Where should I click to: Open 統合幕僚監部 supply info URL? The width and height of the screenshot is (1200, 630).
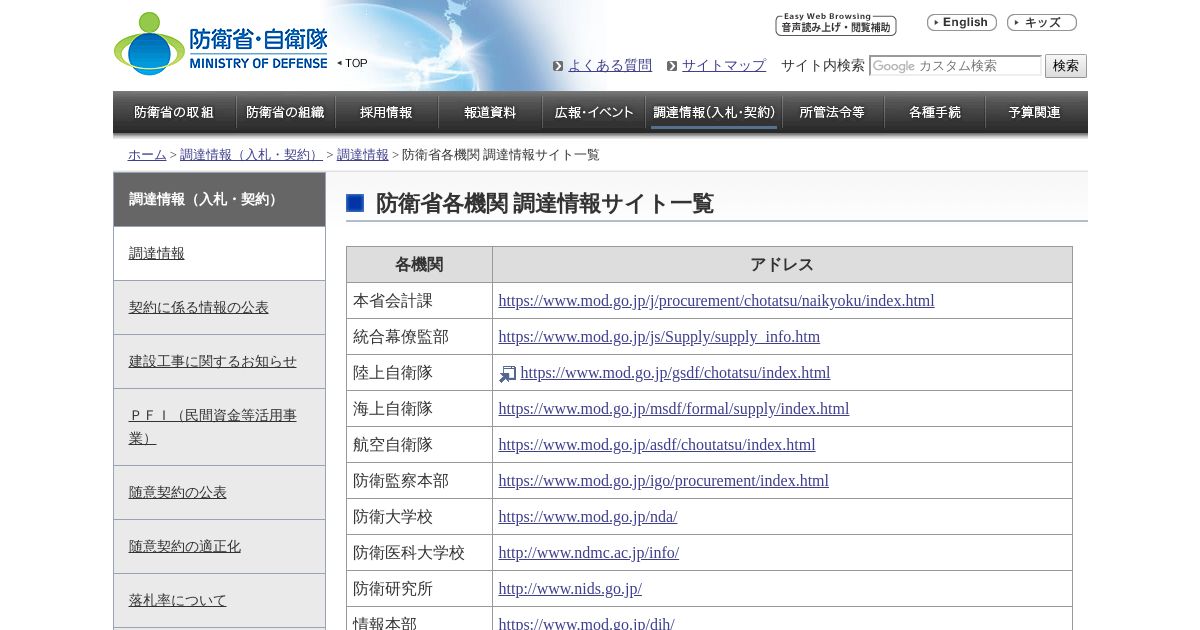(659, 337)
